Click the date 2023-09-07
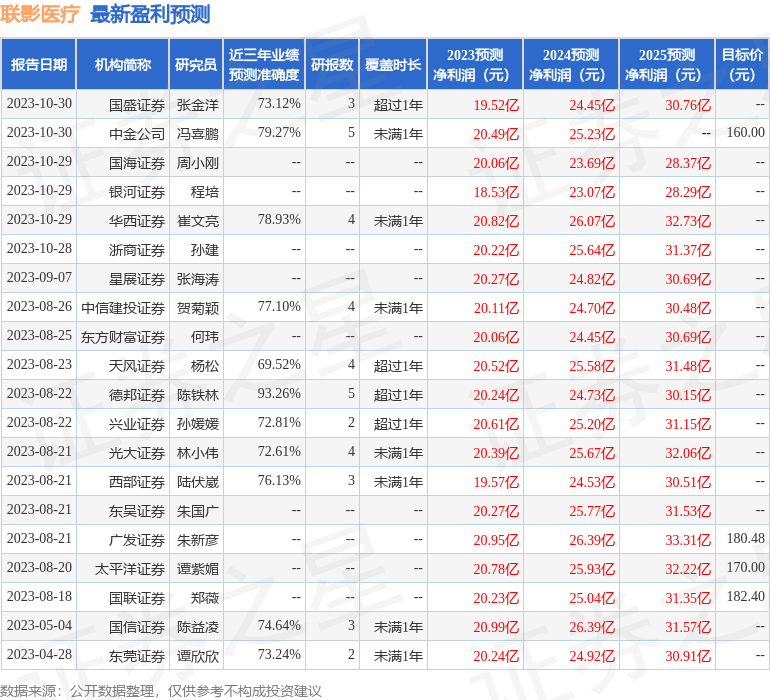The width and height of the screenshot is (770, 700). coord(39,278)
